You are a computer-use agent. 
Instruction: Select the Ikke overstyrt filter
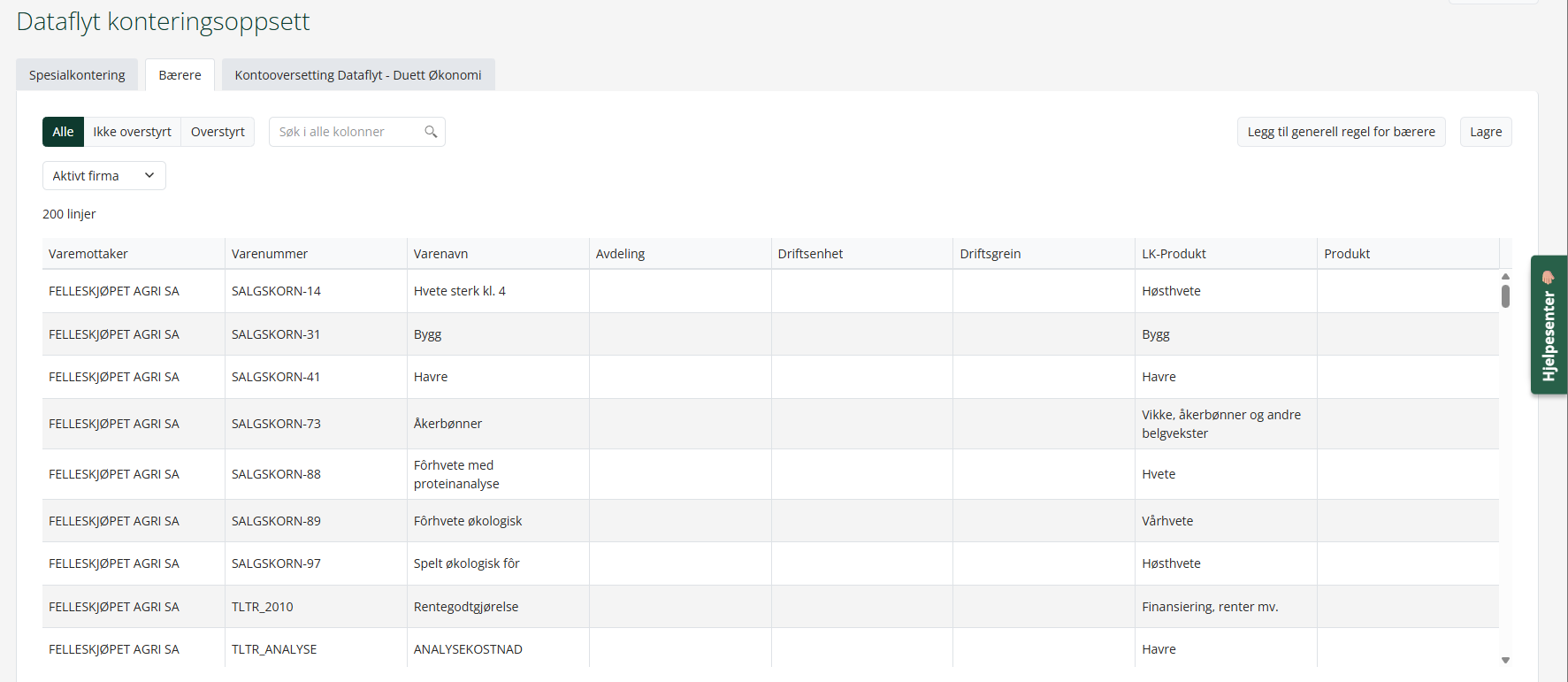(132, 132)
